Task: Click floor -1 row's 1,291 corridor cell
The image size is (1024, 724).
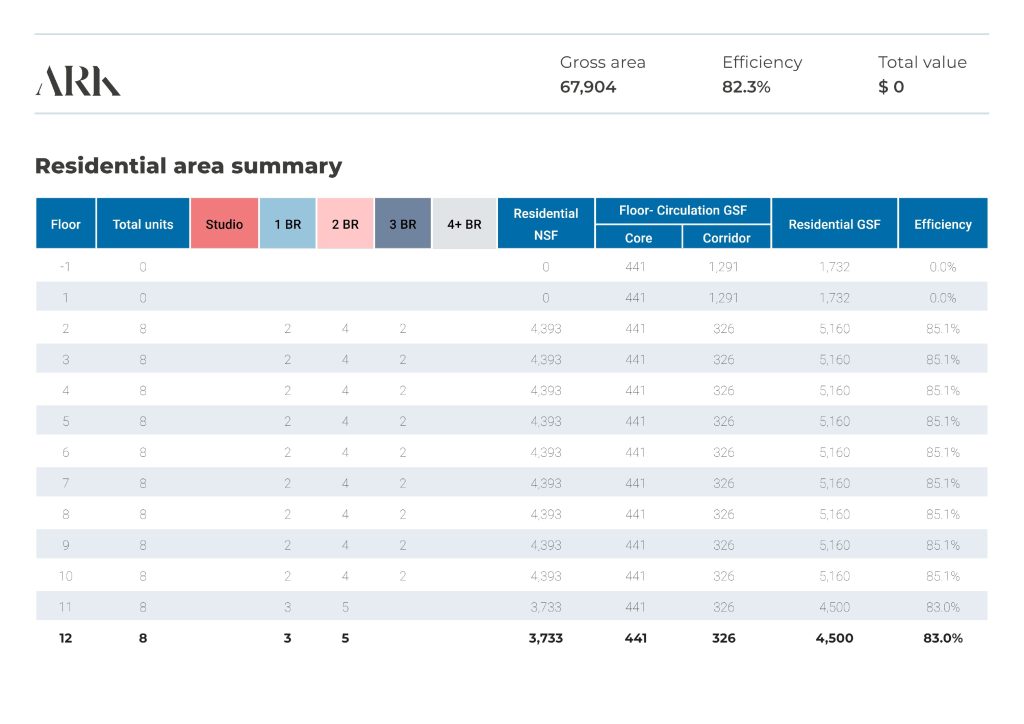Action: click(x=725, y=267)
